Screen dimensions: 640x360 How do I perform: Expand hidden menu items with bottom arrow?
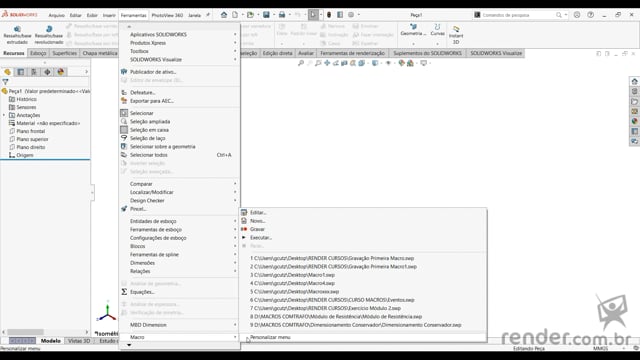(x=129, y=345)
